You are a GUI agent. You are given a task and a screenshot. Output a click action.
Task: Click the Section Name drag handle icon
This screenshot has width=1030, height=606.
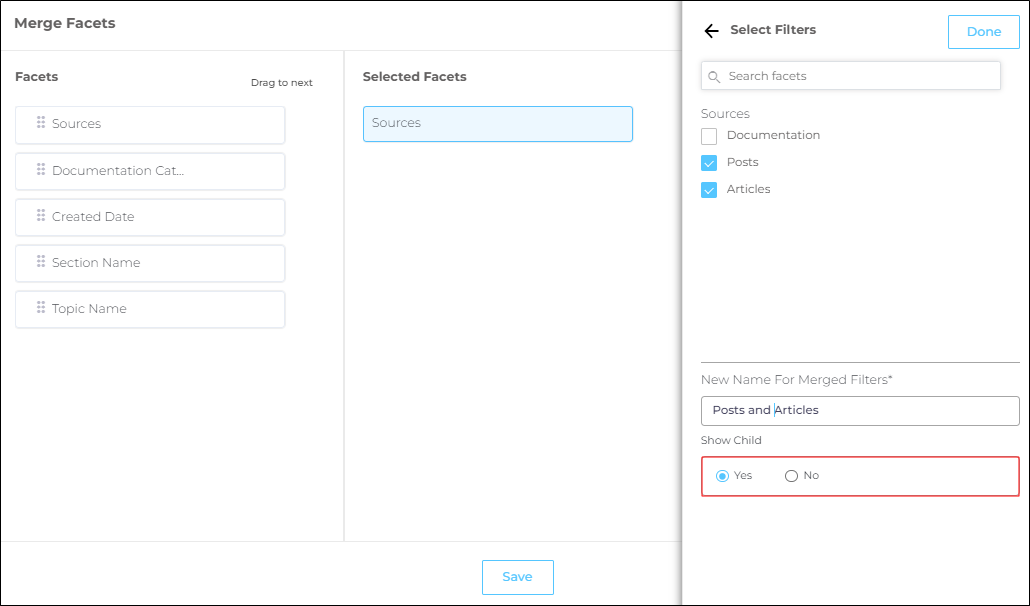click(41, 262)
